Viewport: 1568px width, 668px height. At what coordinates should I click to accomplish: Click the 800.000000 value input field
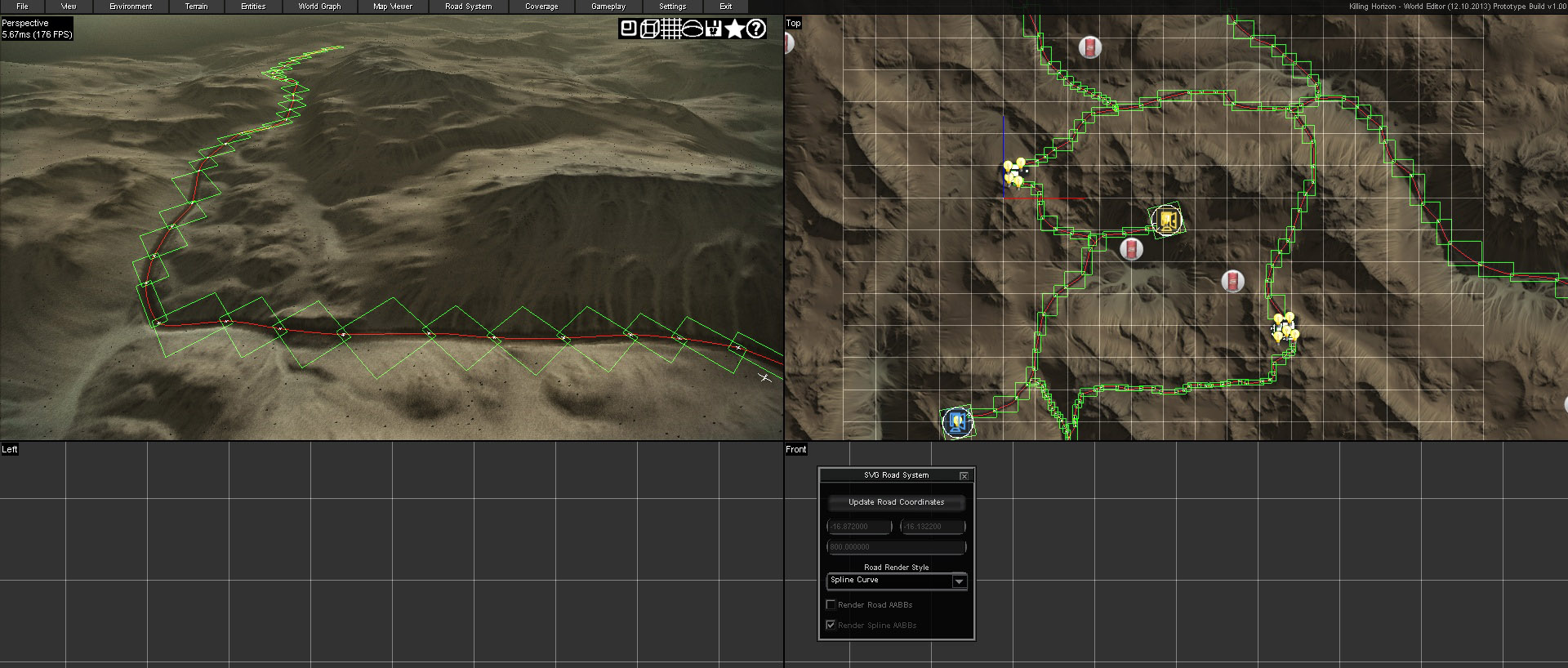pyautogui.click(x=896, y=547)
